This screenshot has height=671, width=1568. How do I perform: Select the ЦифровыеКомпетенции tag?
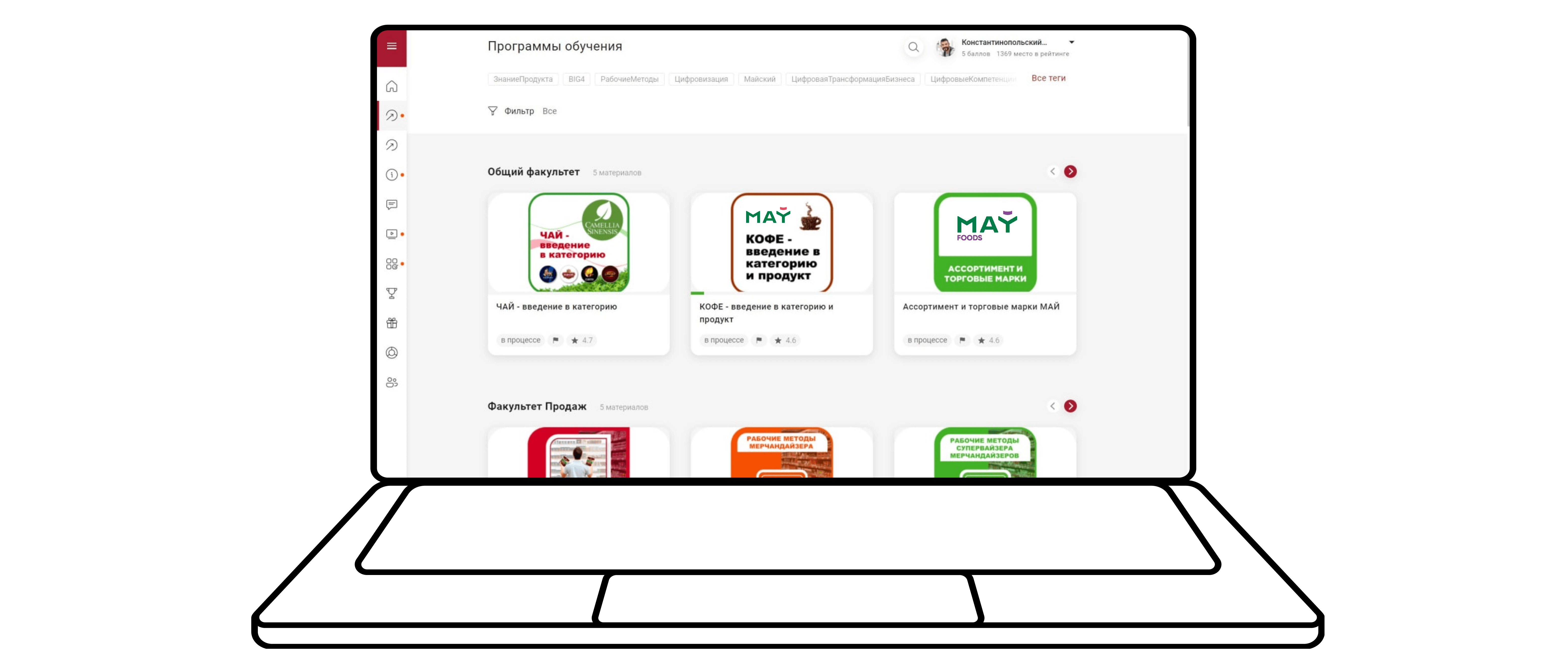point(971,79)
